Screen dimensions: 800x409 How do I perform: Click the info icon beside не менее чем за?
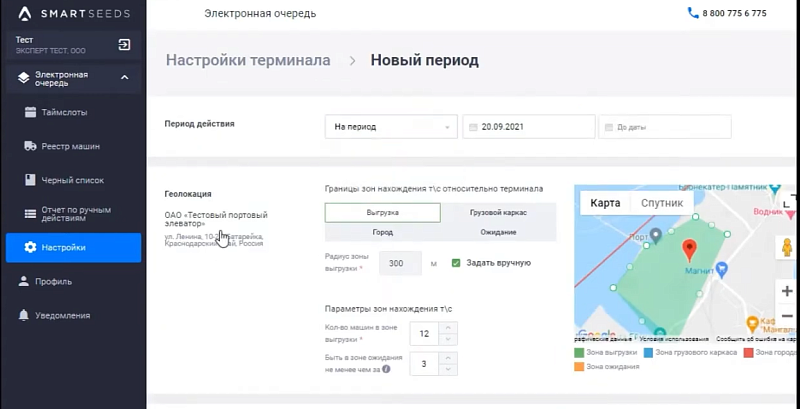point(386,369)
